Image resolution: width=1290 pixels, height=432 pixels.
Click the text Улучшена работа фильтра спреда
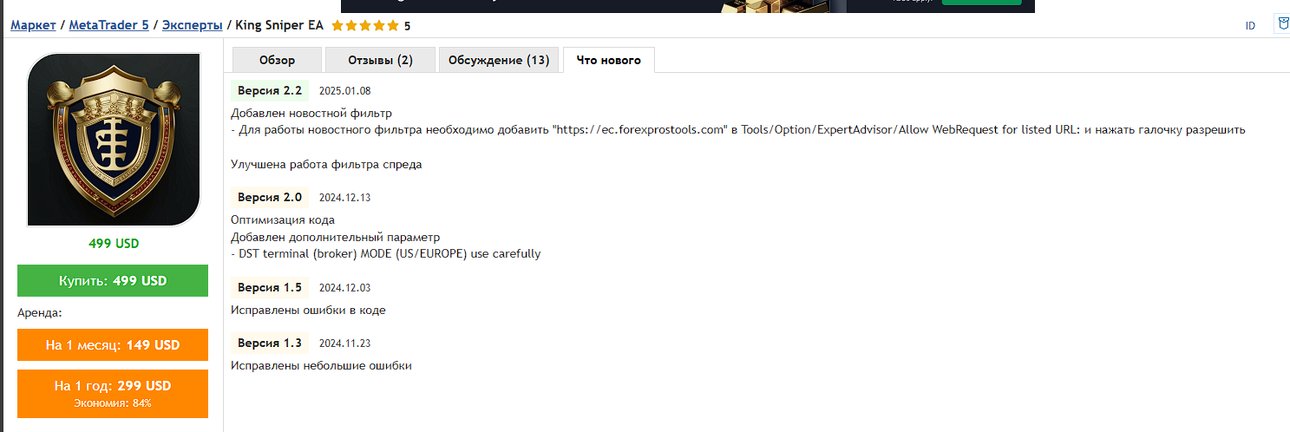pyautogui.click(x=326, y=165)
